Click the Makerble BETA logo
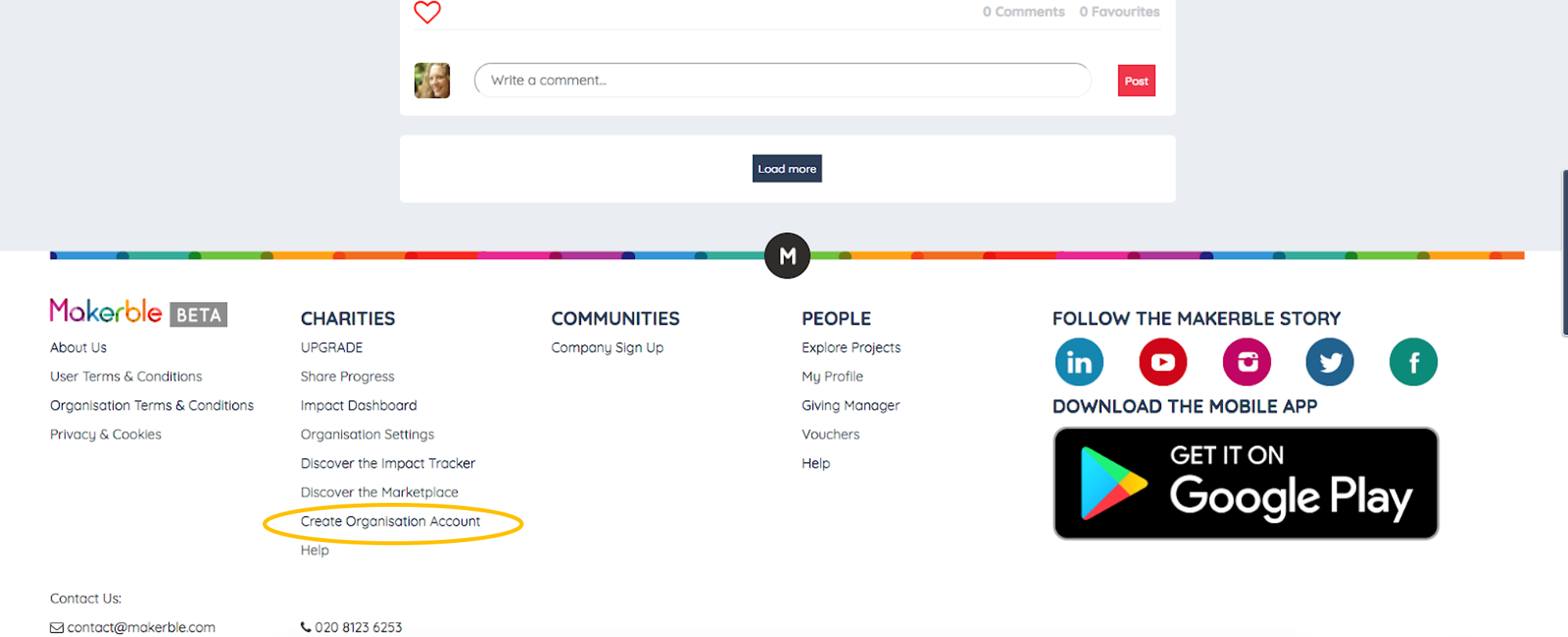 coord(139,312)
